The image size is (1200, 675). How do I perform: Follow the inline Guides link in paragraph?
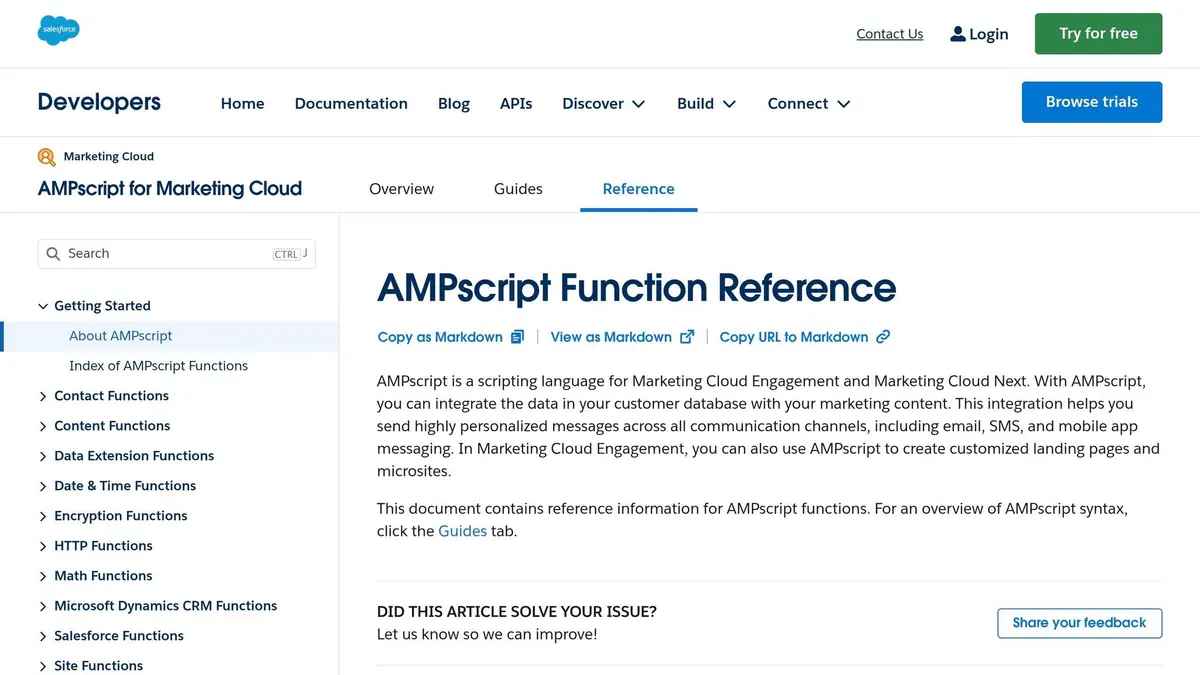click(x=462, y=531)
